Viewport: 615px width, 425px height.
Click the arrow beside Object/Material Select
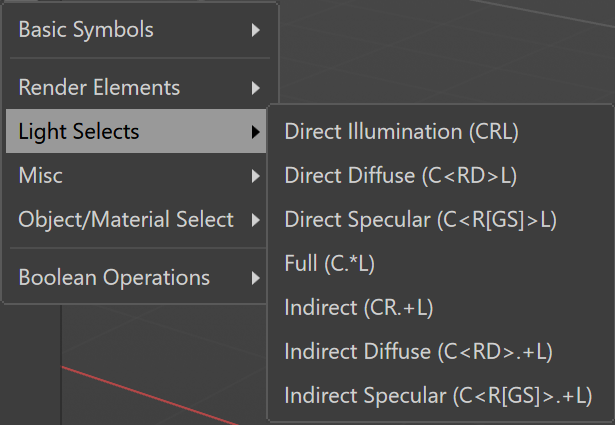pyautogui.click(x=256, y=220)
